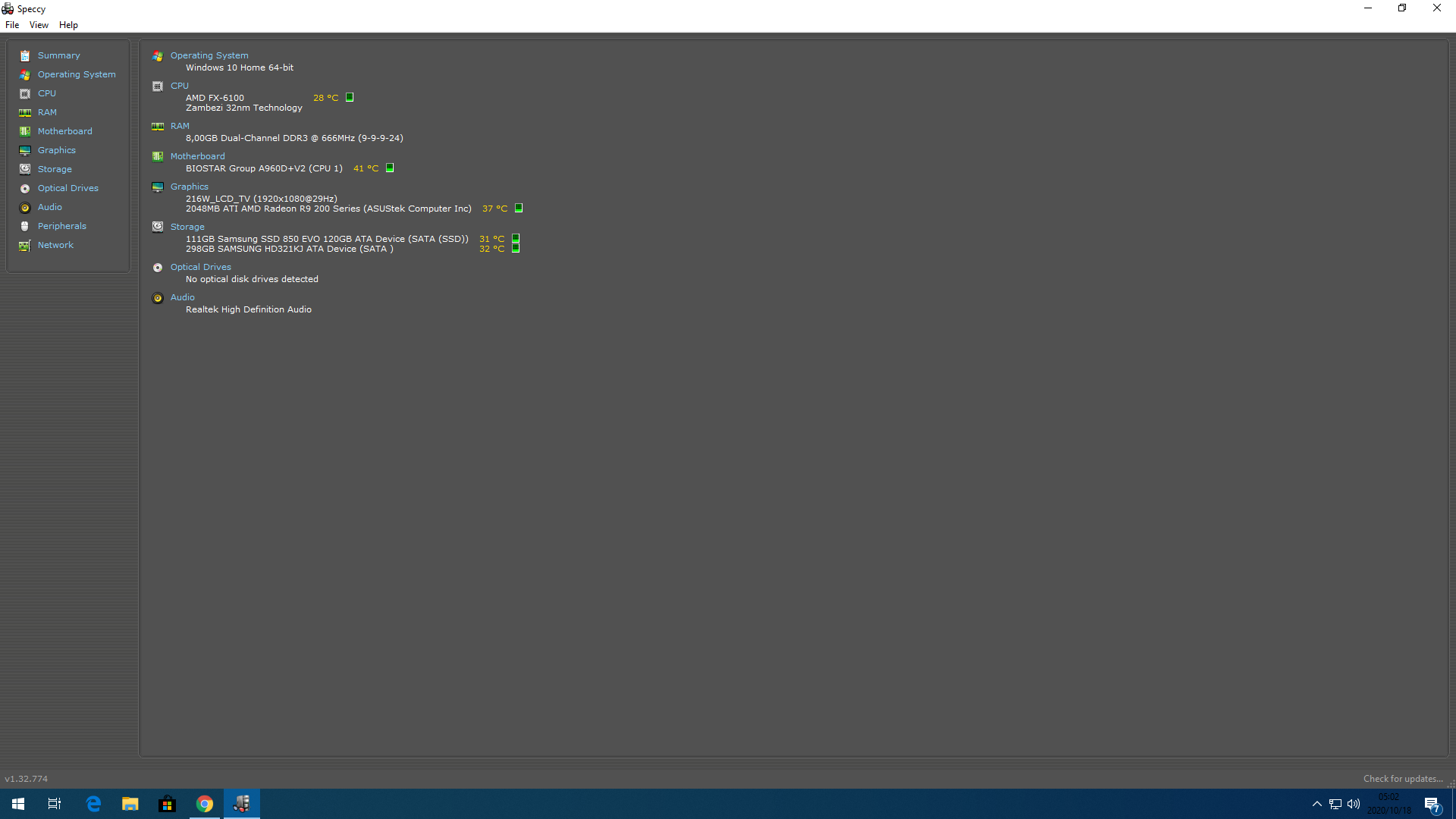Viewport: 1456px width, 819px height.
Task: Open the CPU section via its sidebar icon
Action: tap(25, 93)
